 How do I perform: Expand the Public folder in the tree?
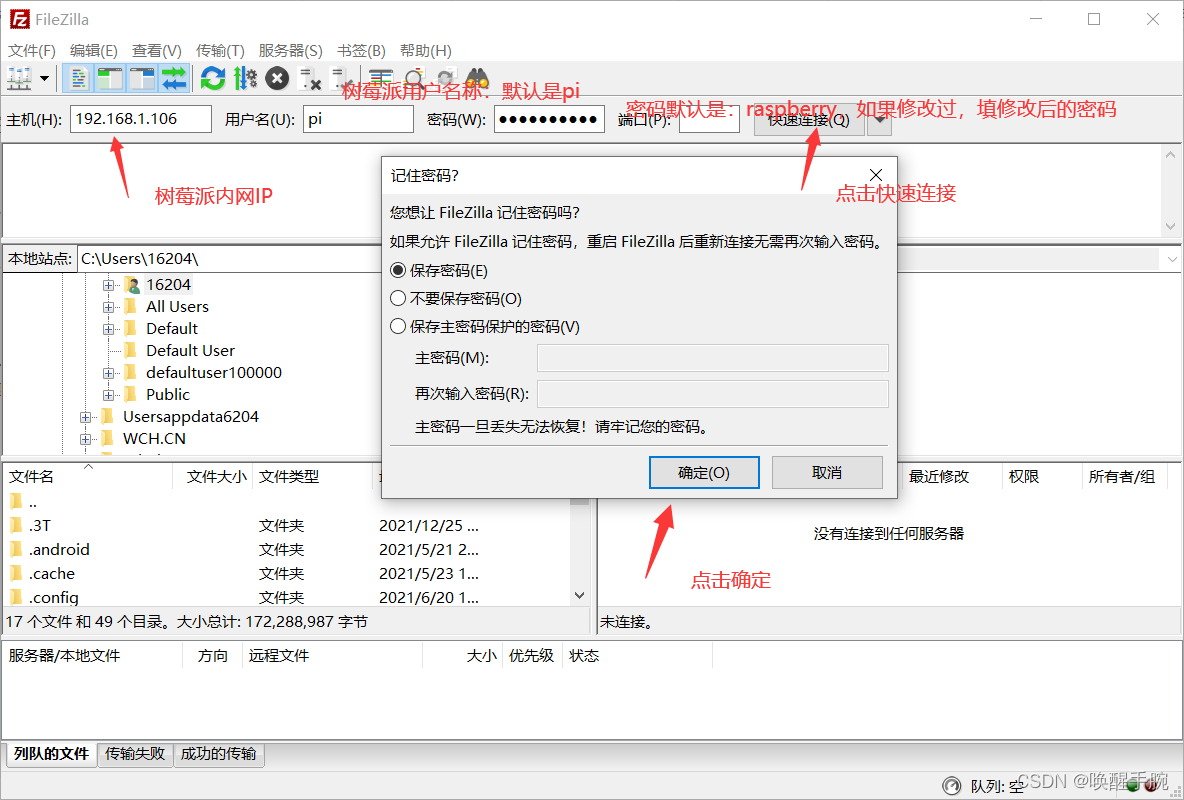(109, 394)
